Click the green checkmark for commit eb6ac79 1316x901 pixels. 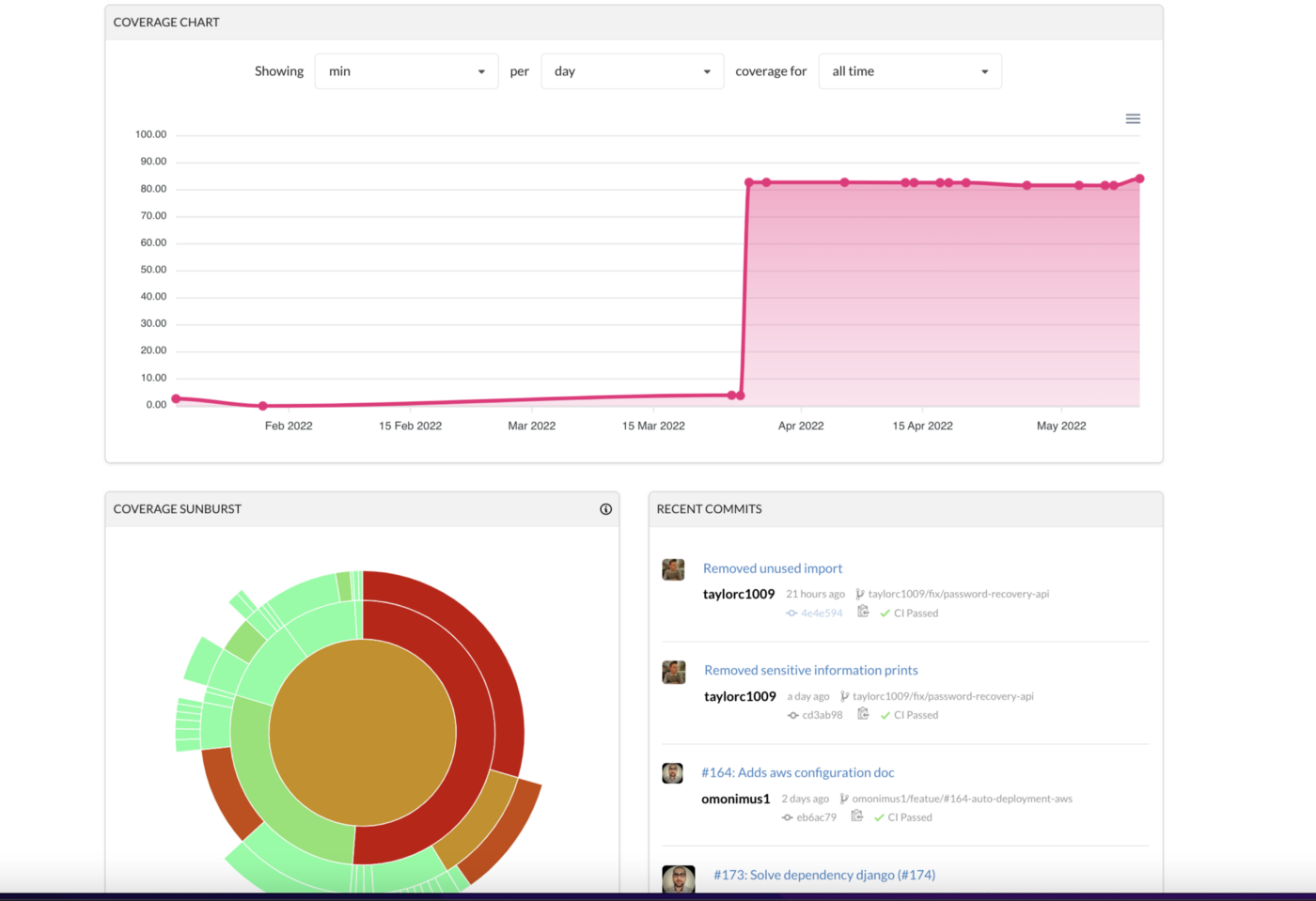879,818
